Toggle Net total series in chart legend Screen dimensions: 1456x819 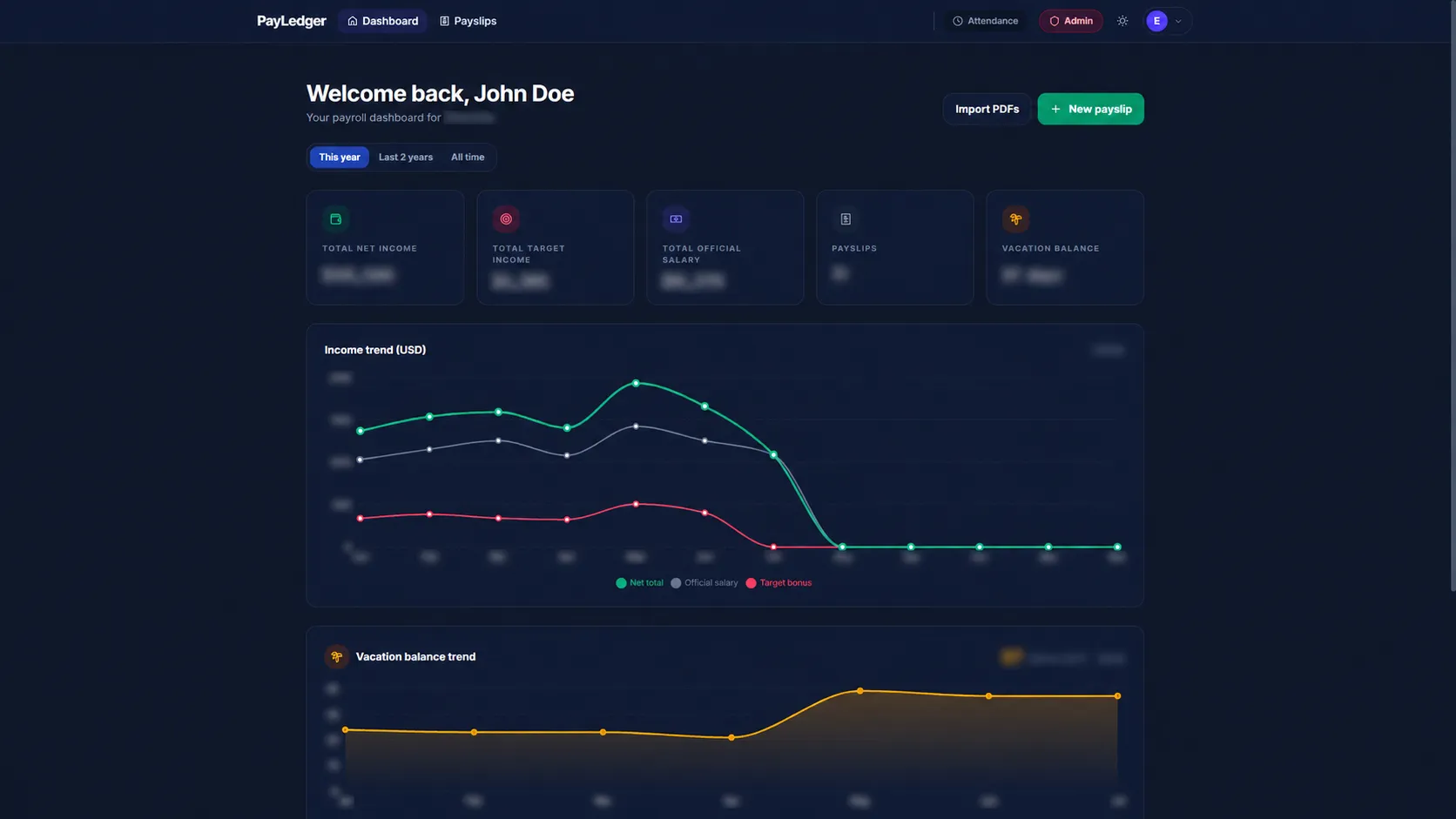click(639, 583)
